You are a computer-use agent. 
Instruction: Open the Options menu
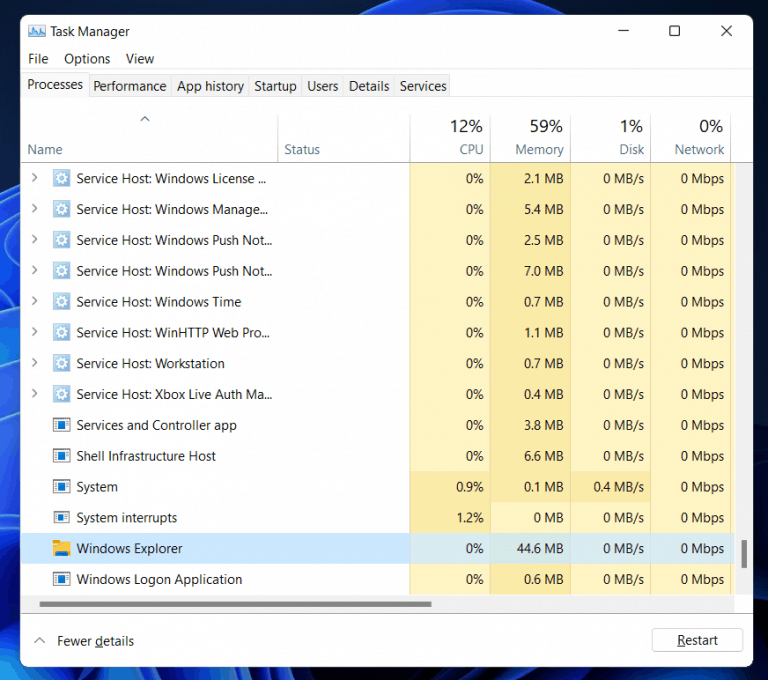[87, 59]
